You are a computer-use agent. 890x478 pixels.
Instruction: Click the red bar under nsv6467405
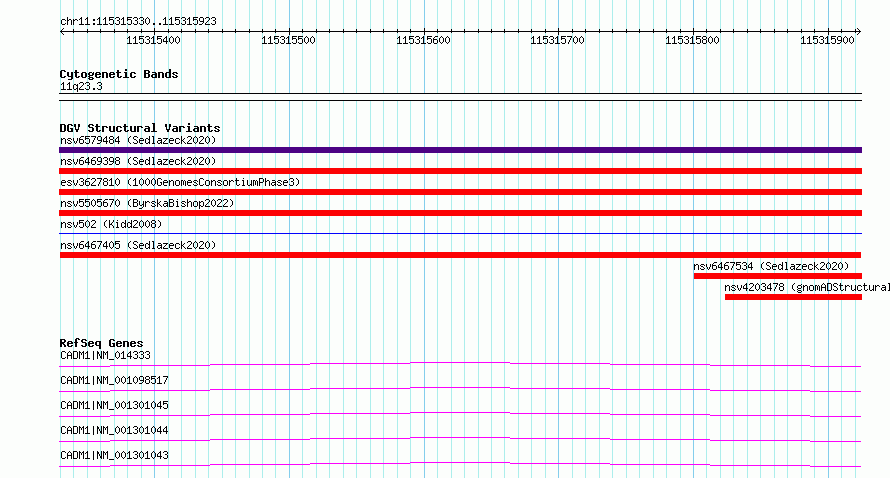(460, 255)
